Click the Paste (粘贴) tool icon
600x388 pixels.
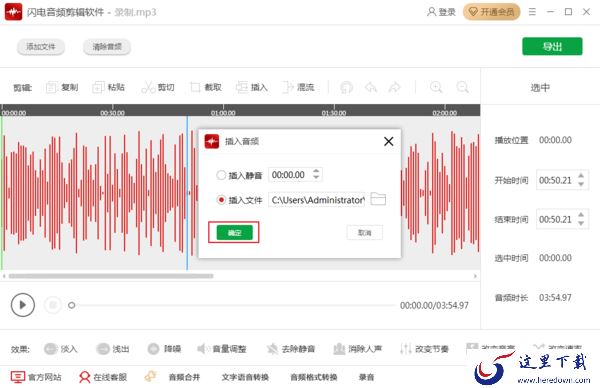pos(98,88)
